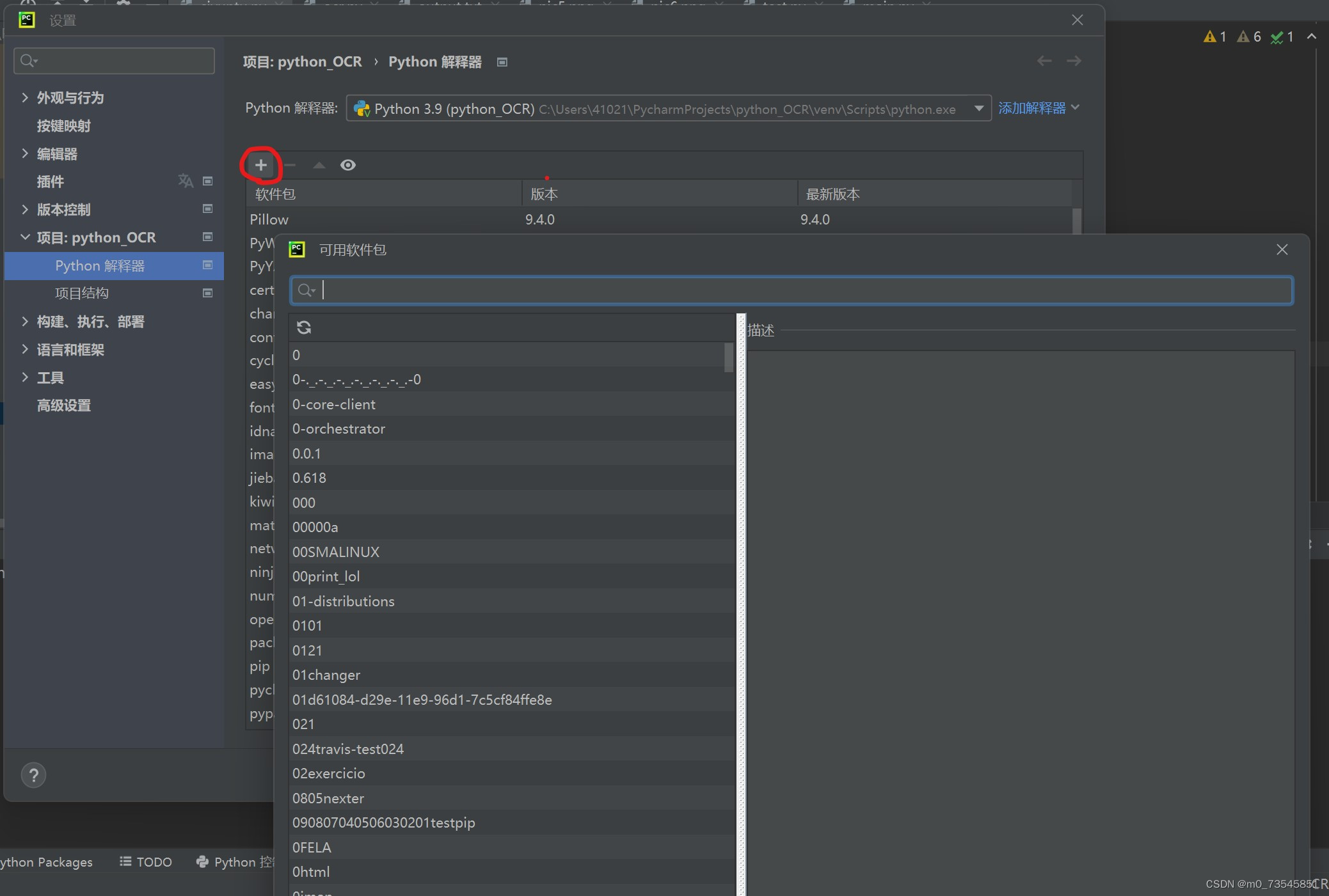Click the plus icon to add package
Screen dimensions: 1329x896
pos(260,165)
